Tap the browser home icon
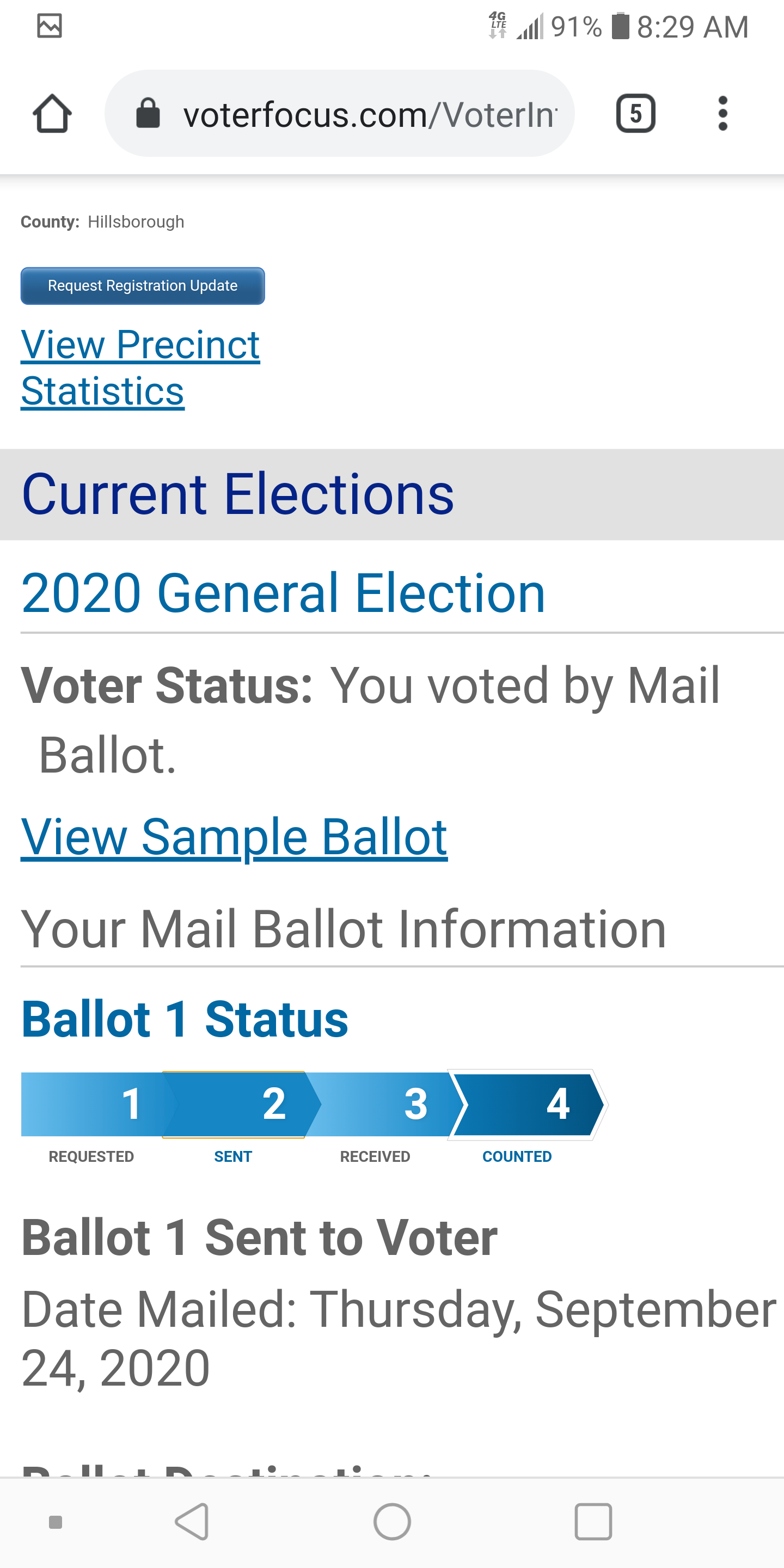Image resolution: width=784 pixels, height=1568 pixels. tap(52, 113)
